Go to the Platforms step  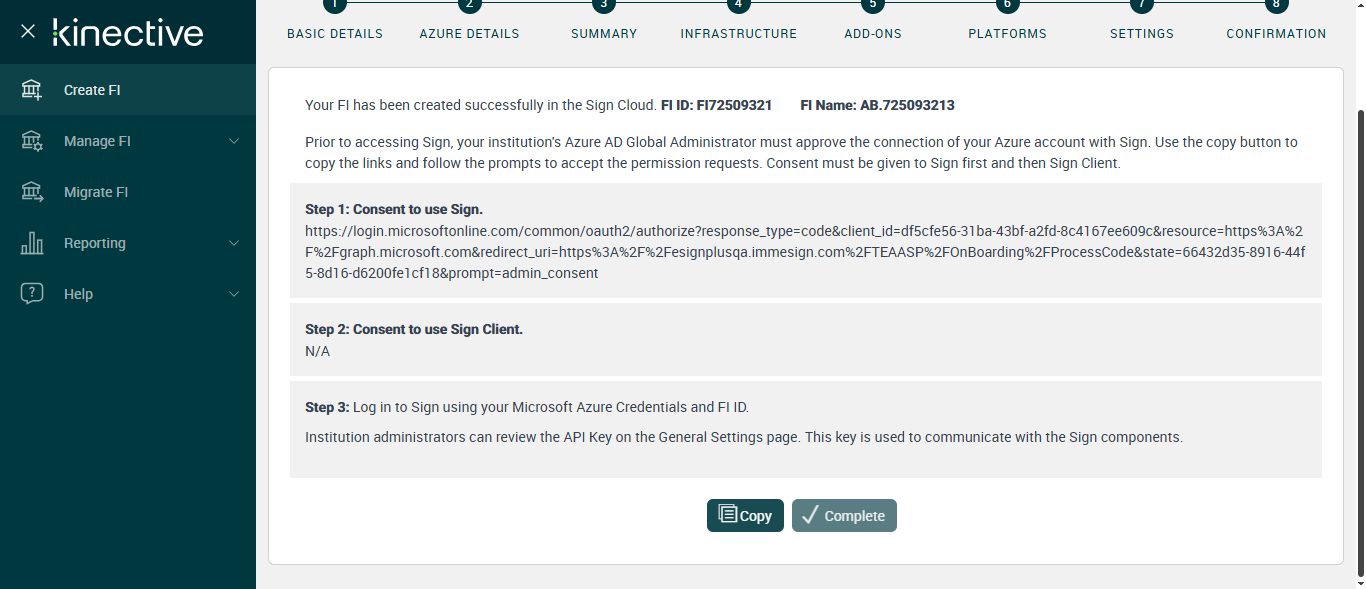pyautogui.click(x=1007, y=34)
